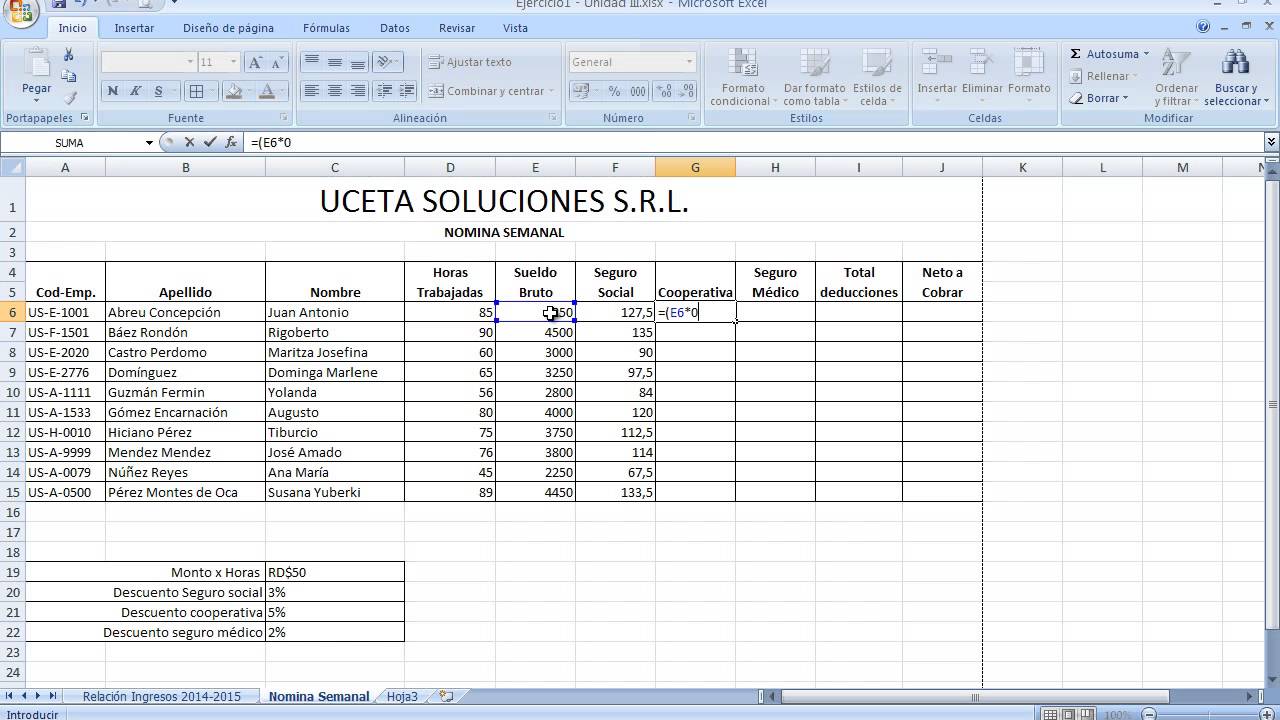Open Buscar y seleccionar binoculars menu
The height and width of the screenshot is (720, 1280).
[1236, 77]
